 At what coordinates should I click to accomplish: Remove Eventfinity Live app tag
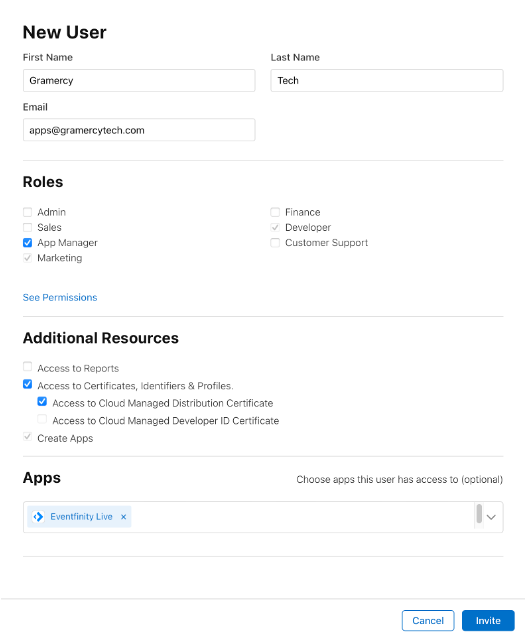click(x=123, y=517)
